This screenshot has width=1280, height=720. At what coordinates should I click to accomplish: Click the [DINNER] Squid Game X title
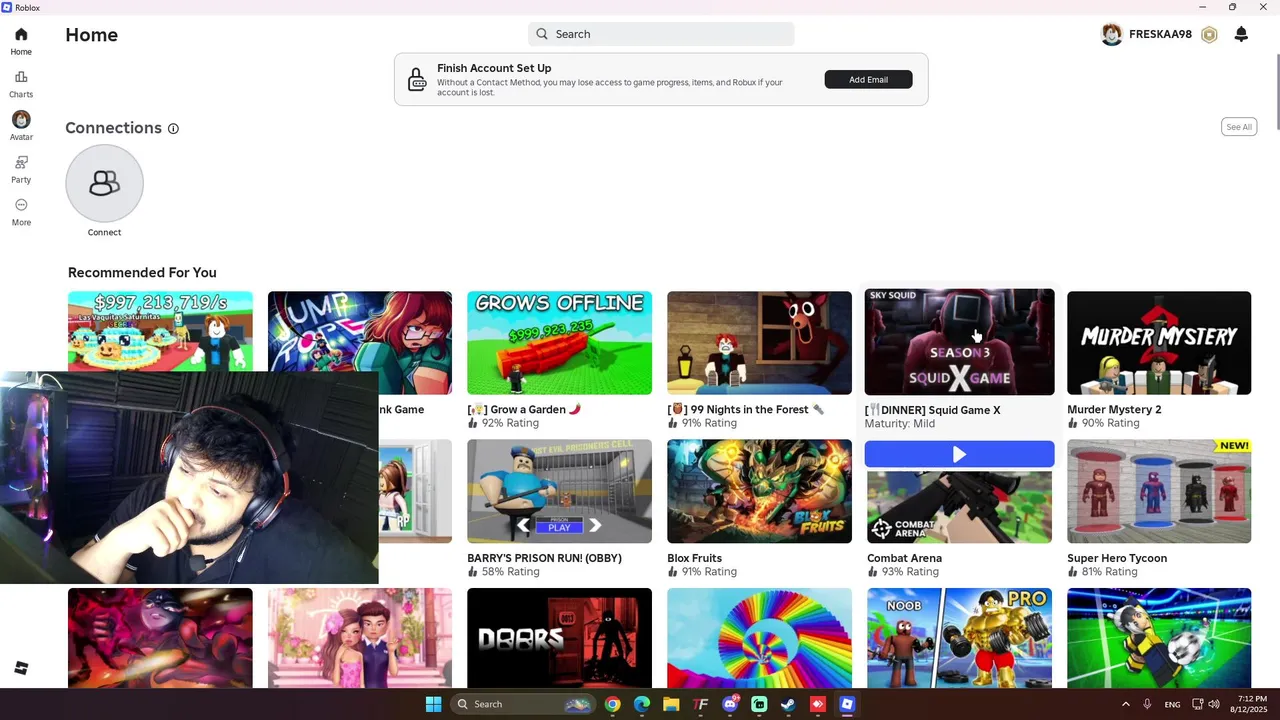pyautogui.click(x=932, y=410)
